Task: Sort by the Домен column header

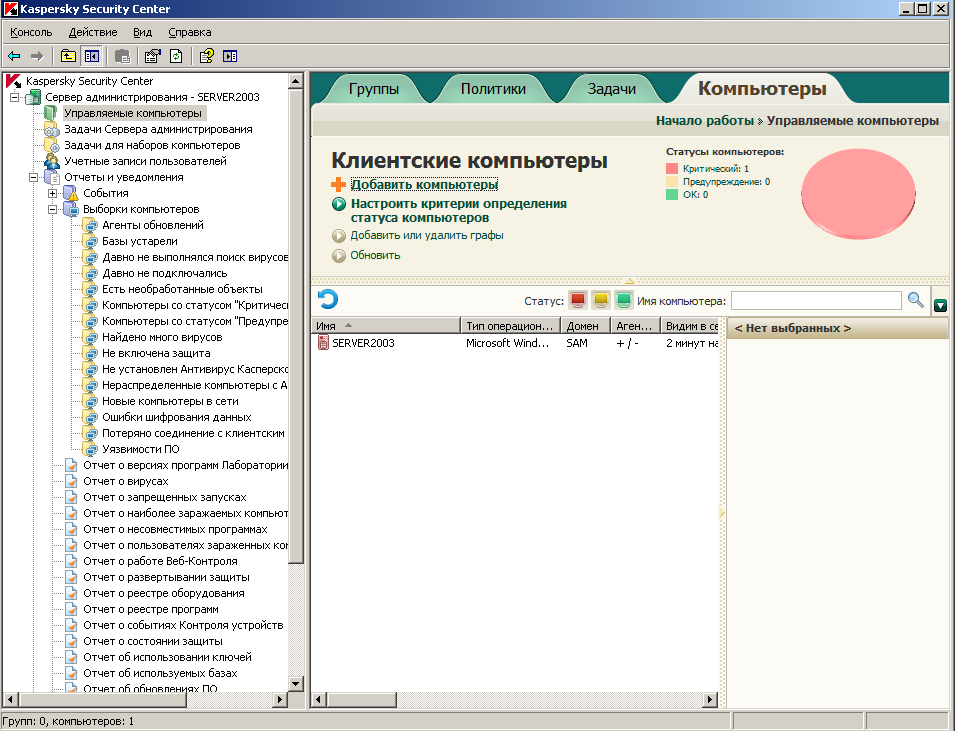Action: point(585,326)
